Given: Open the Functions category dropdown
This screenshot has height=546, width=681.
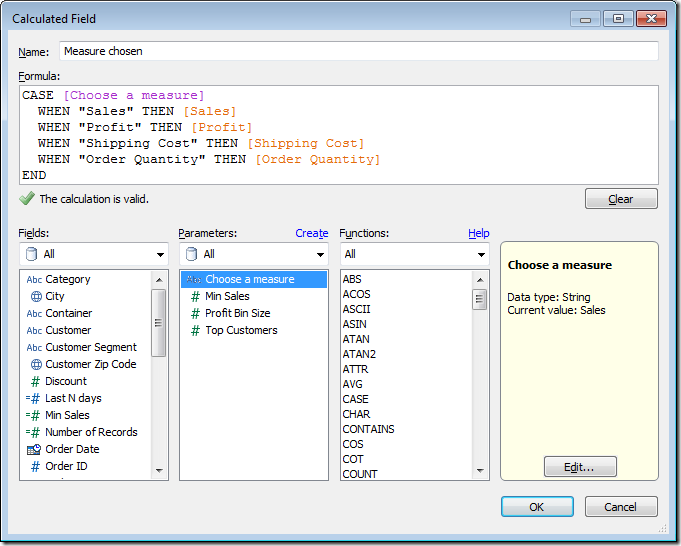Looking at the screenshot, I should pyautogui.click(x=414, y=254).
